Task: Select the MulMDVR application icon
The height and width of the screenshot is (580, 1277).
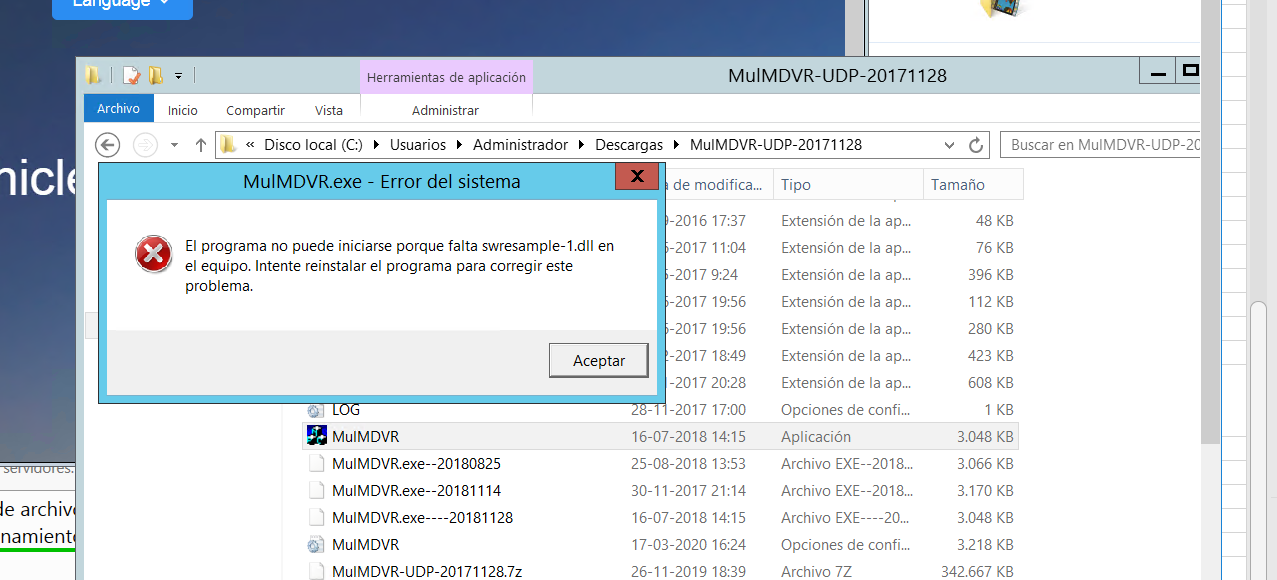Action: tap(317, 436)
